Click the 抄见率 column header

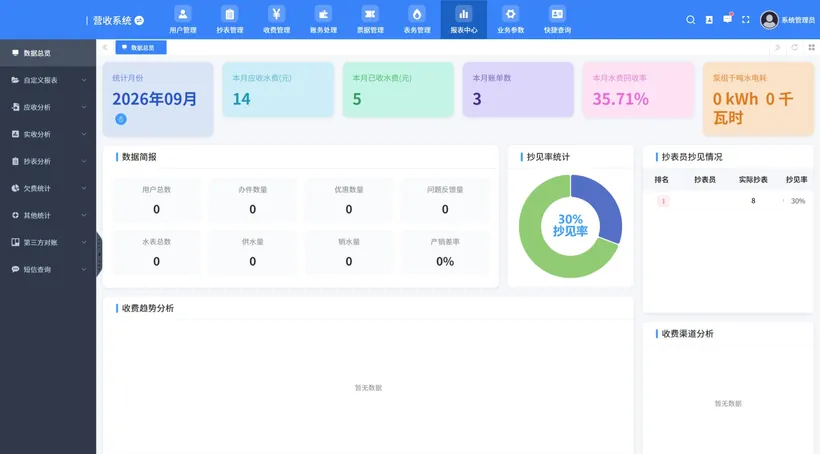pos(796,180)
